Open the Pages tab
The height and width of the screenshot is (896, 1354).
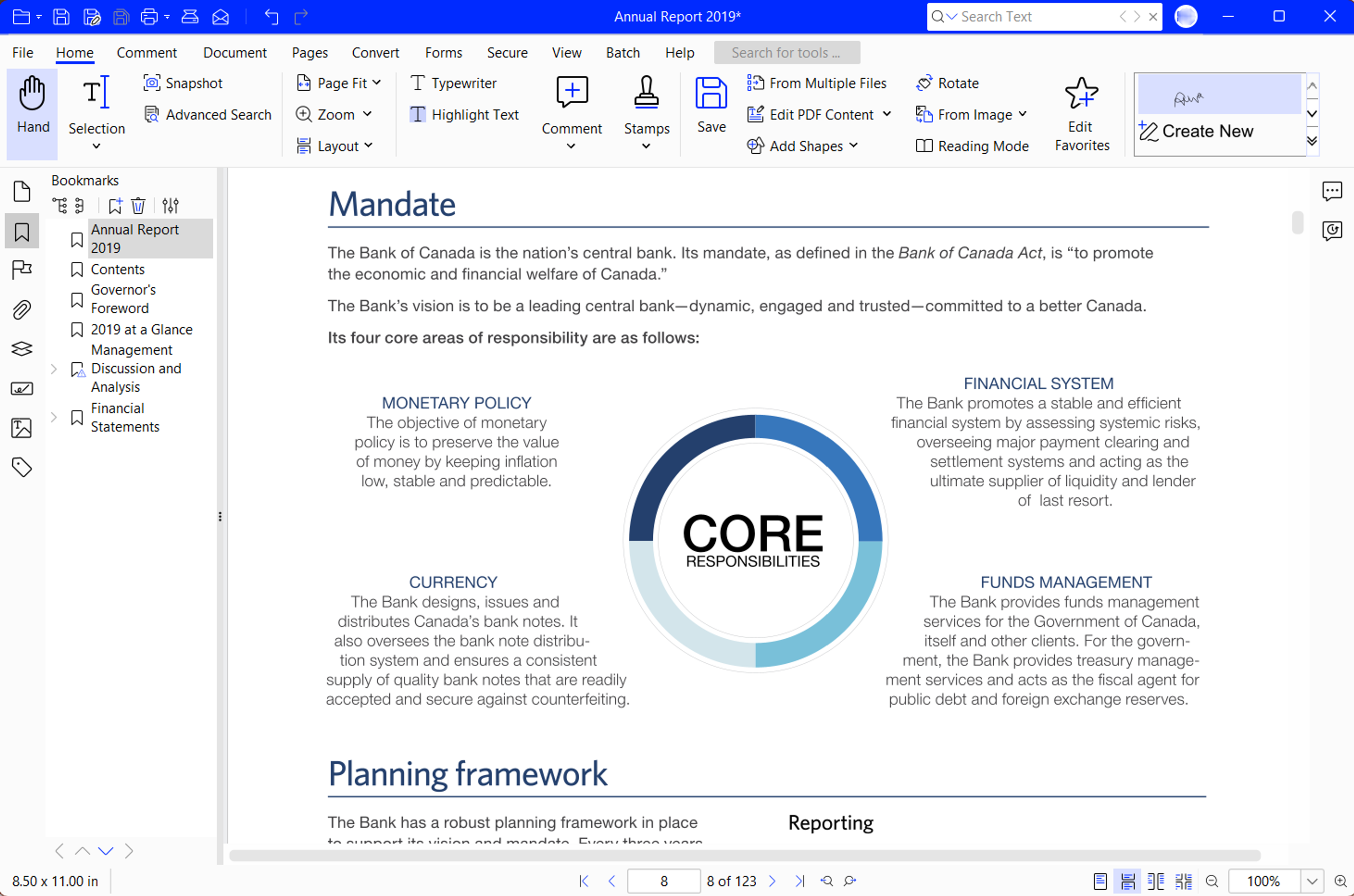310,53
